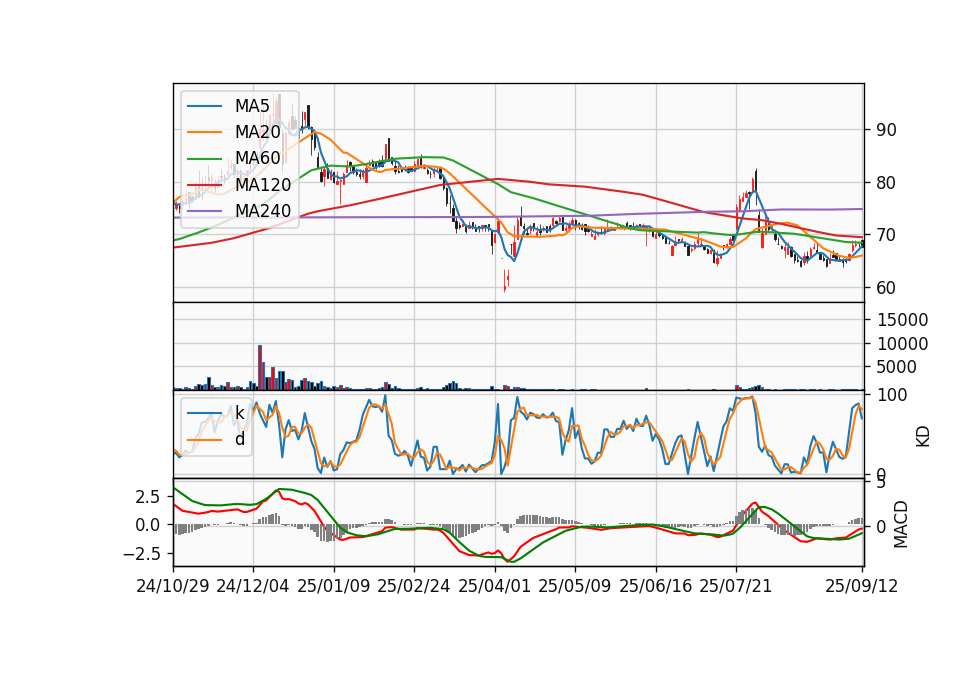Click the 25/09/12 date tick label
Image resolution: width=960 pixels, height=690 pixels.
point(861,586)
